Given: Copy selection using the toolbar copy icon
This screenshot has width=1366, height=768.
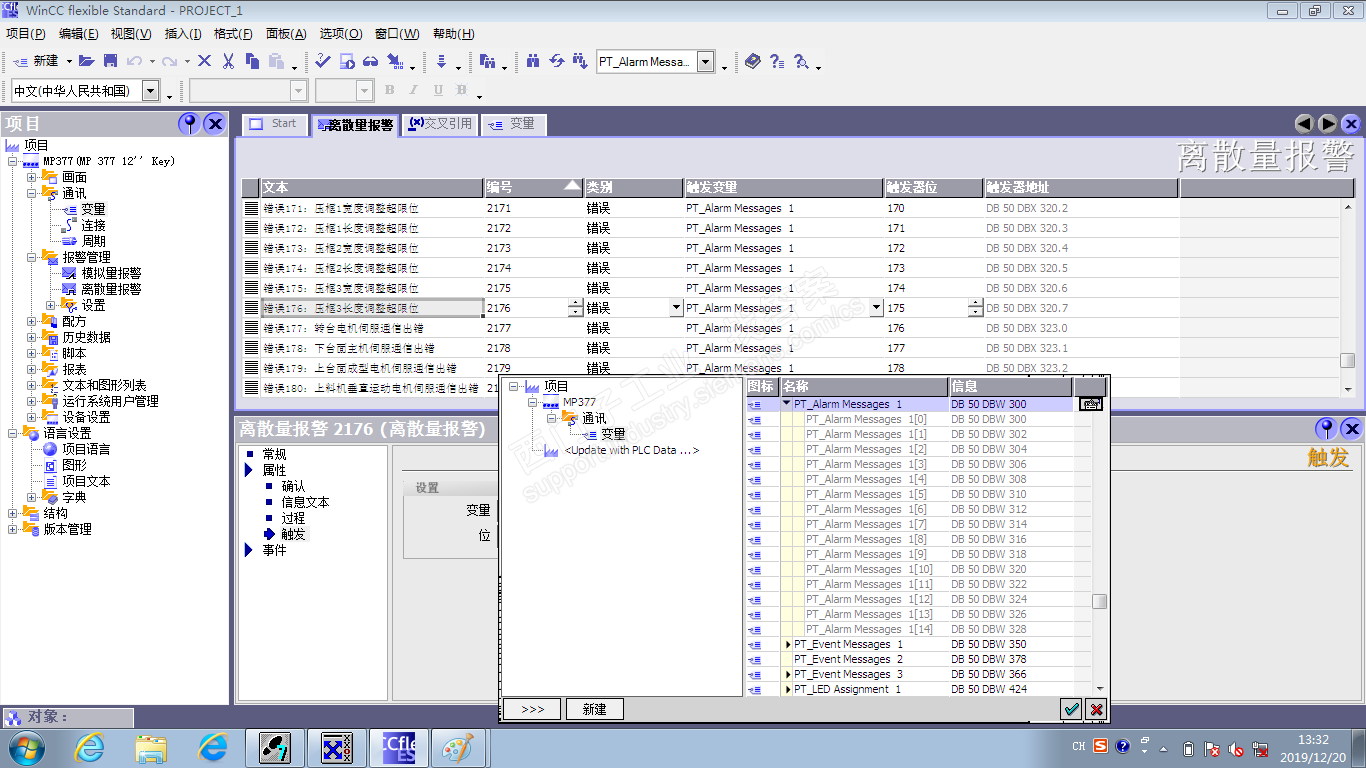Looking at the screenshot, I should (252, 61).
